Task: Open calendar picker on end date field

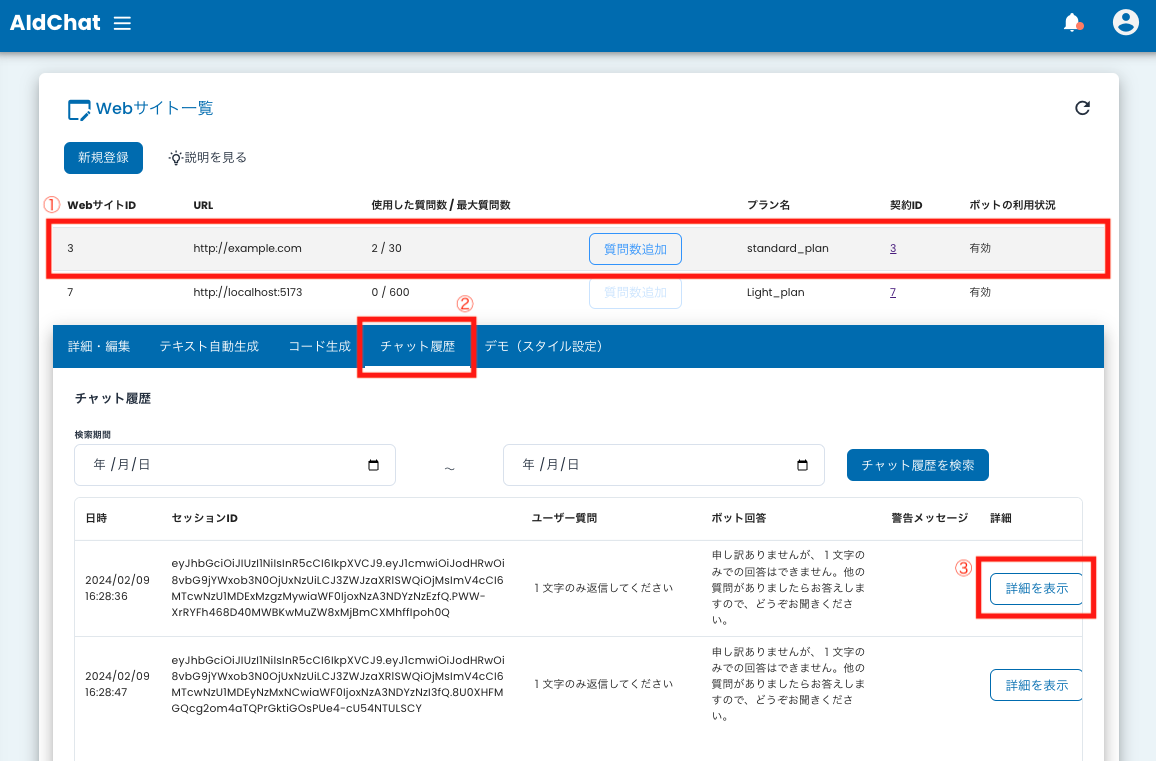Action: 802,465
